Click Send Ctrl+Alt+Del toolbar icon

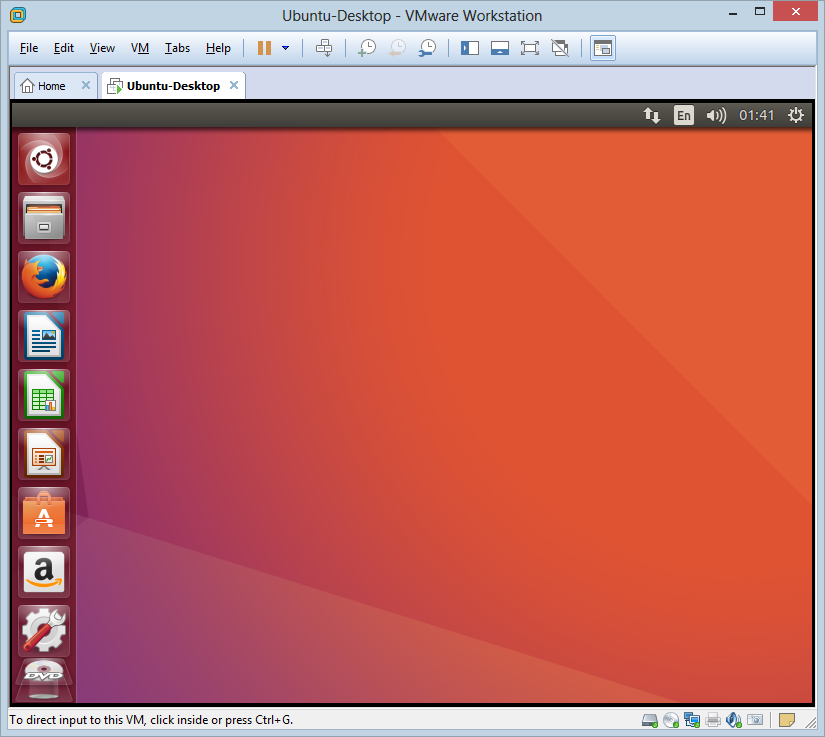324,48
